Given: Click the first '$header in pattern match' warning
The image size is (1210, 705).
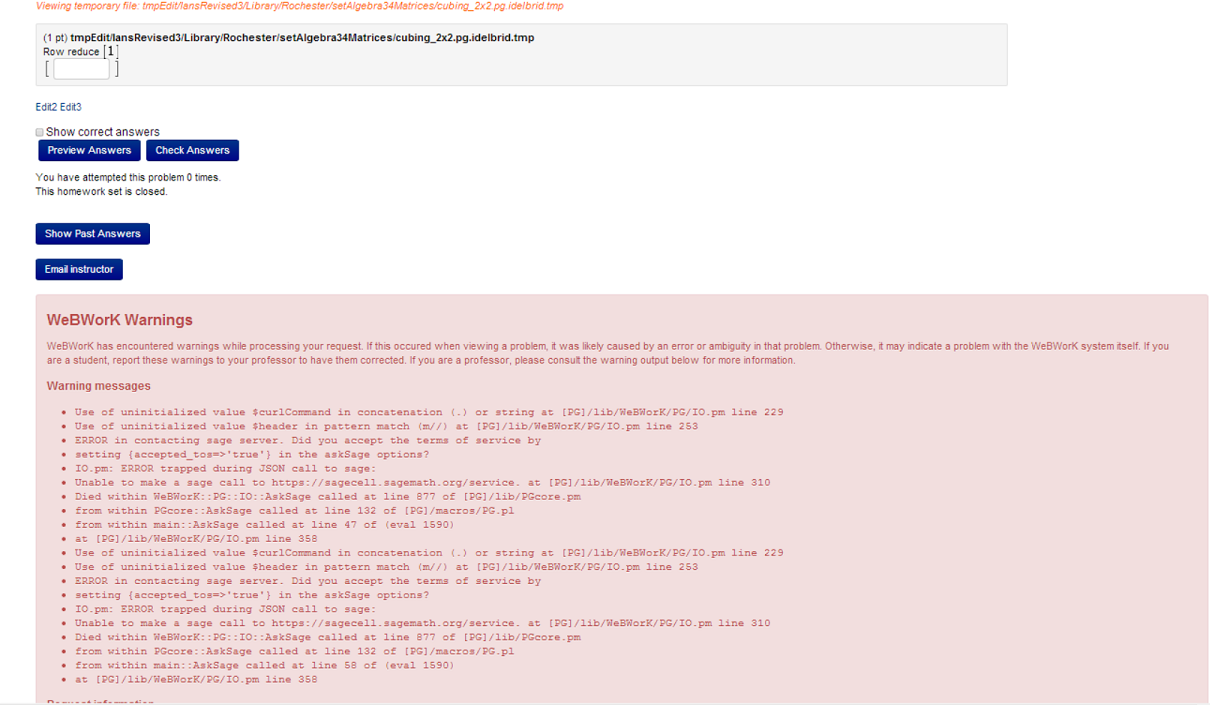Looking at the screenshot, I should [387, 426].
